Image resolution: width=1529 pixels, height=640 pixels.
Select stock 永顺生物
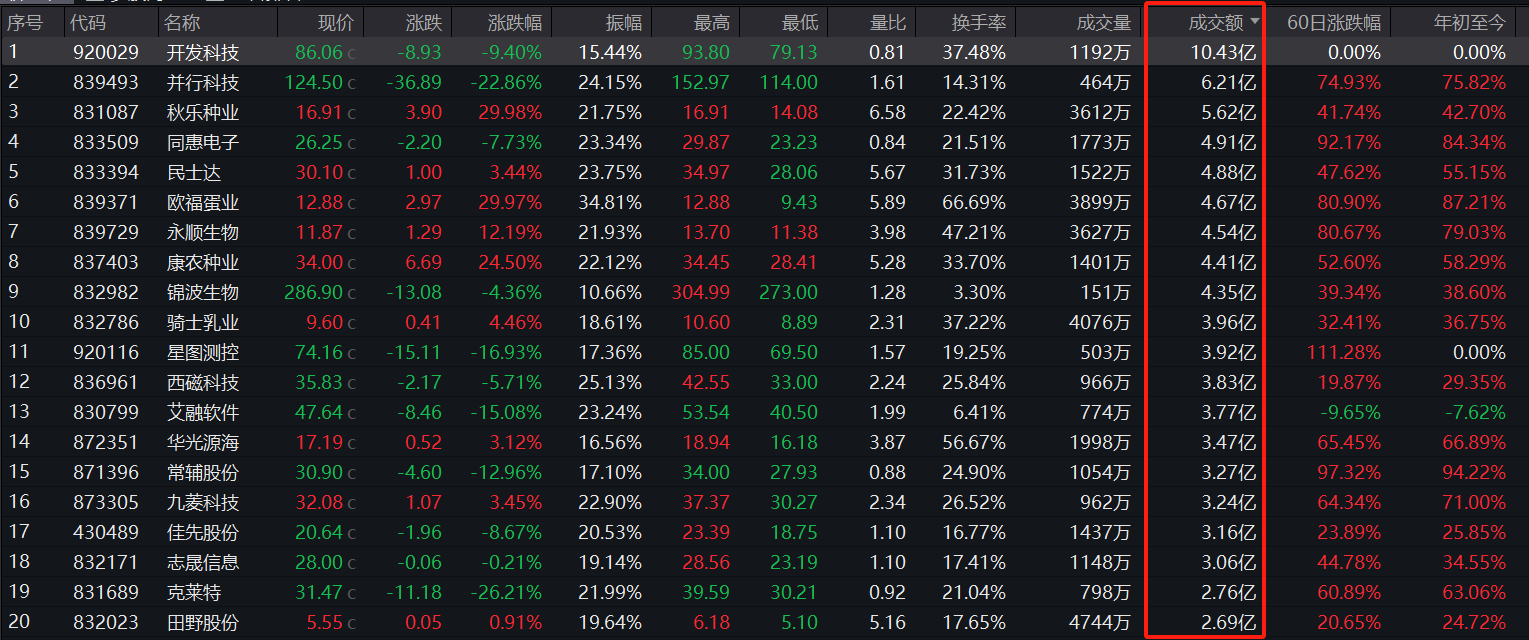click(x=203, y=232)
